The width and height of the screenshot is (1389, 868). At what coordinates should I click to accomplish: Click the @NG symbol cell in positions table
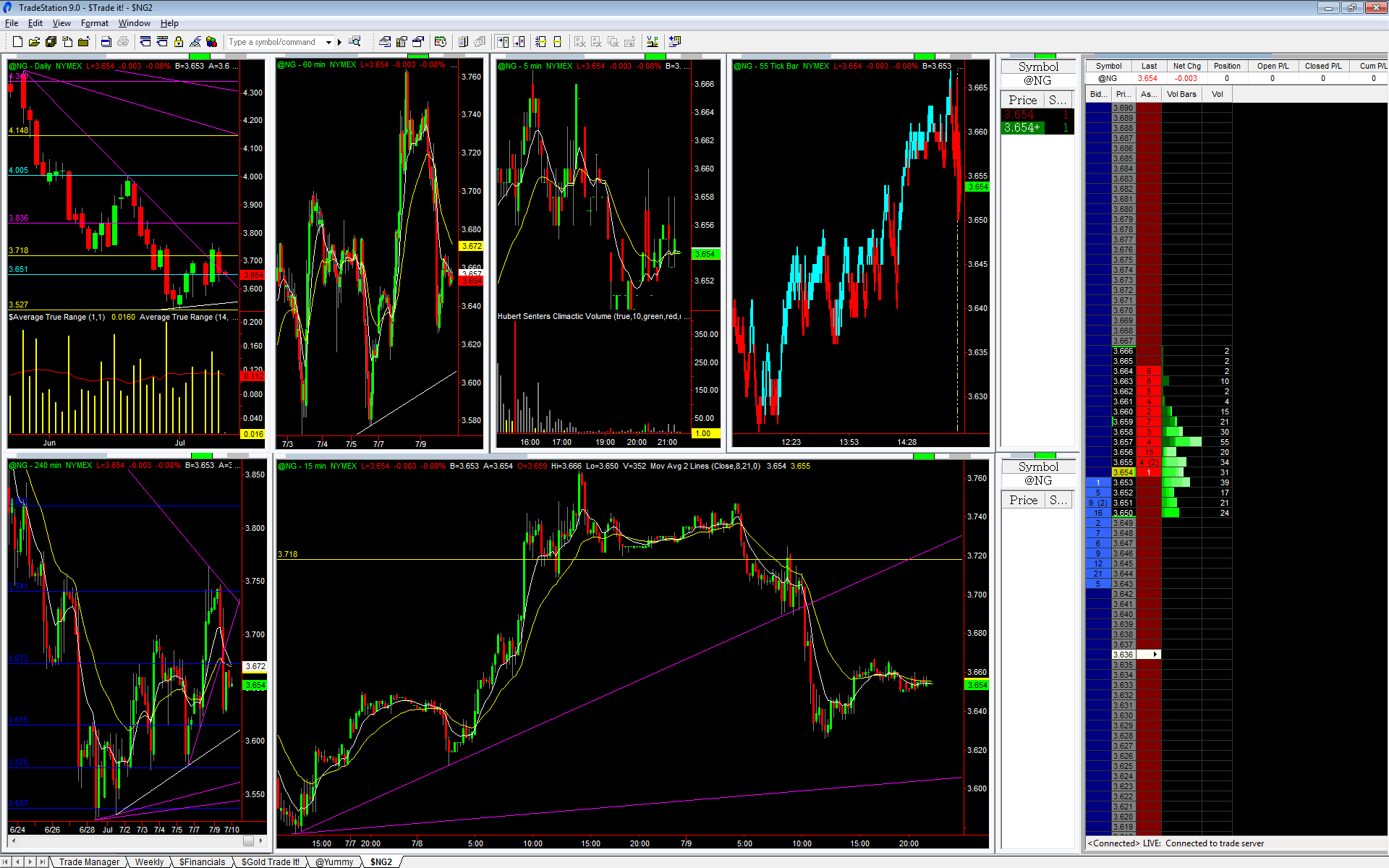pos(1108,78)
